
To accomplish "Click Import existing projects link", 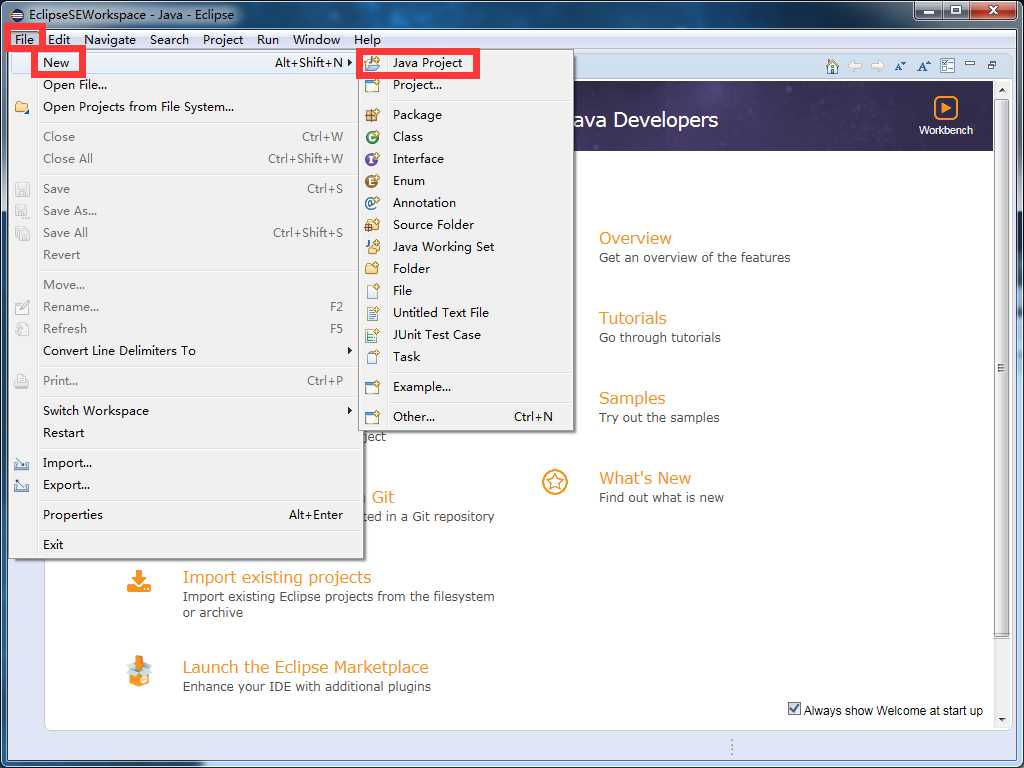I will 277,577.
